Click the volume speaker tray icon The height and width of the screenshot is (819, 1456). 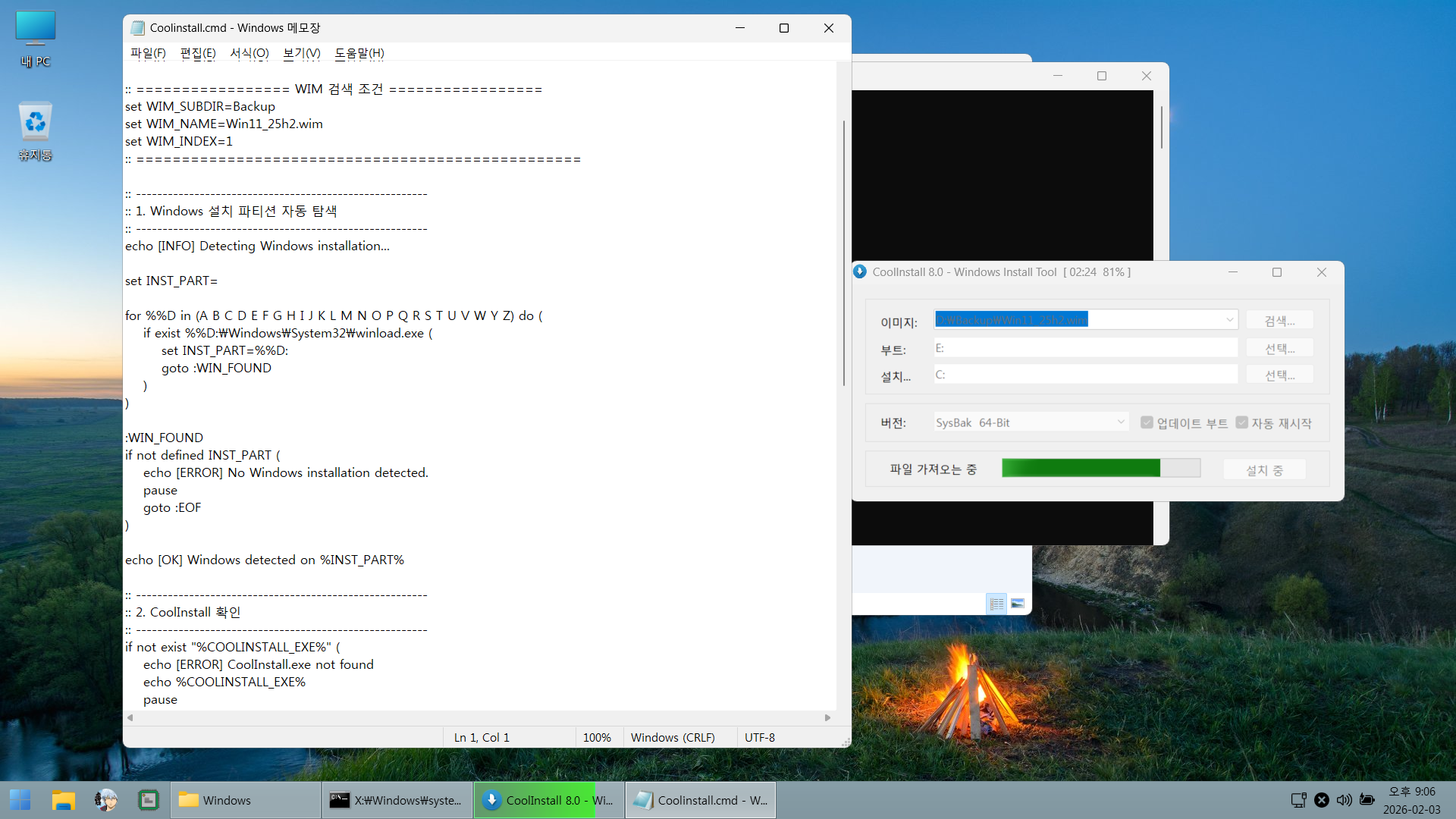(x=1344, y=800)
